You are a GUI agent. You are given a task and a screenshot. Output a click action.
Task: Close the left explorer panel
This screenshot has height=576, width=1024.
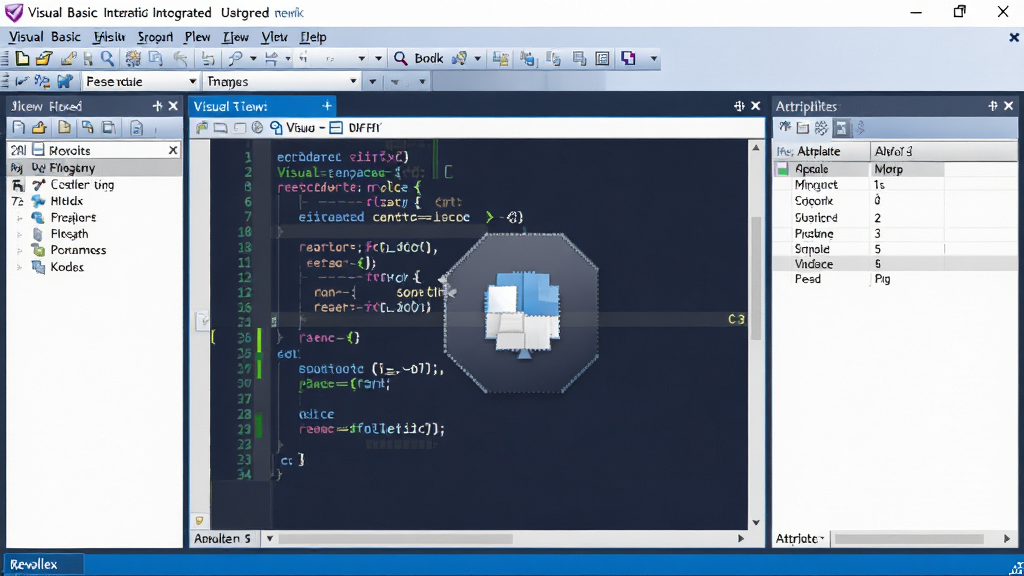pyautogui.click(x=173, y=106)
